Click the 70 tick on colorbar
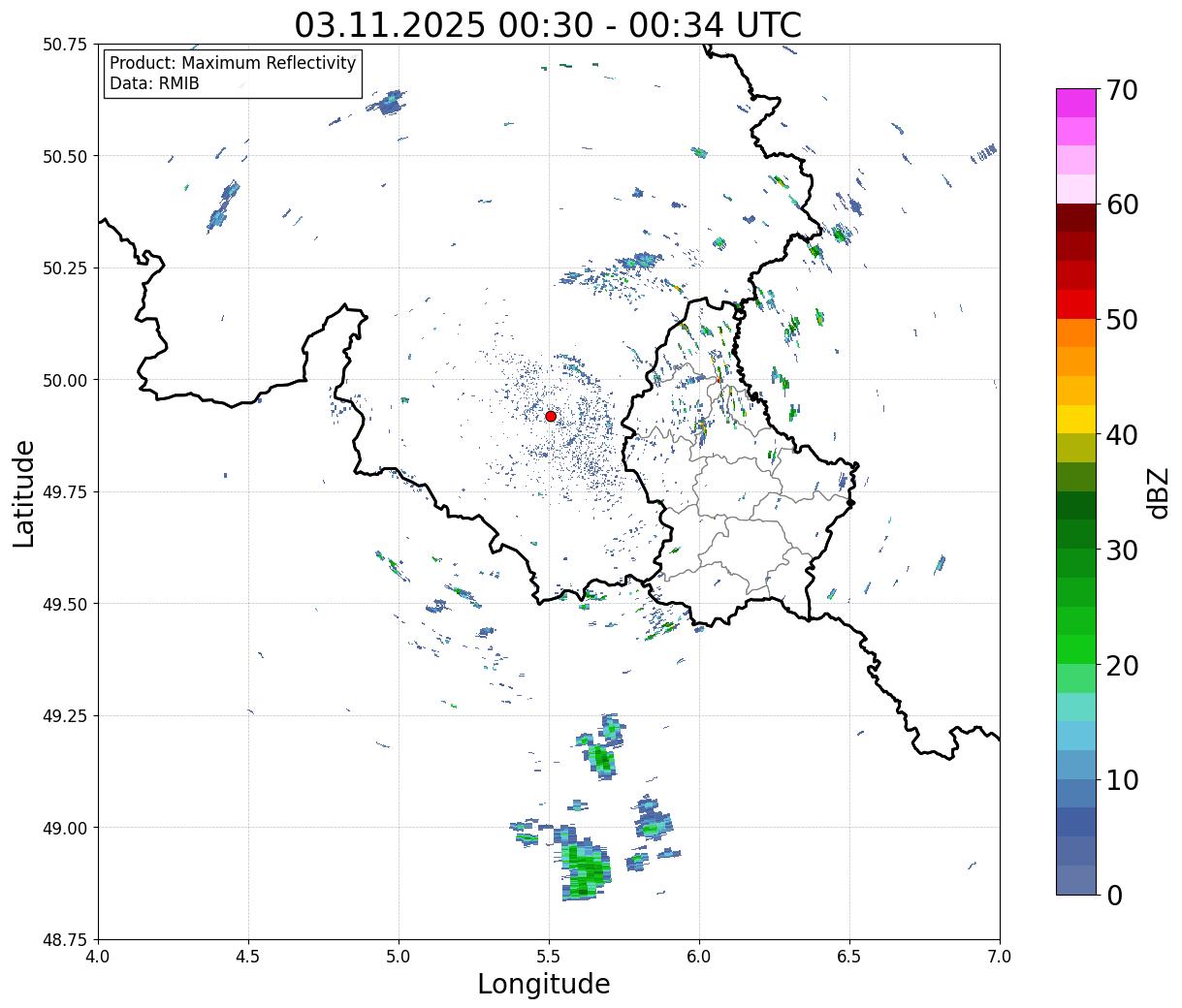This screenshot has width=1182, height=1008. 1121,90
